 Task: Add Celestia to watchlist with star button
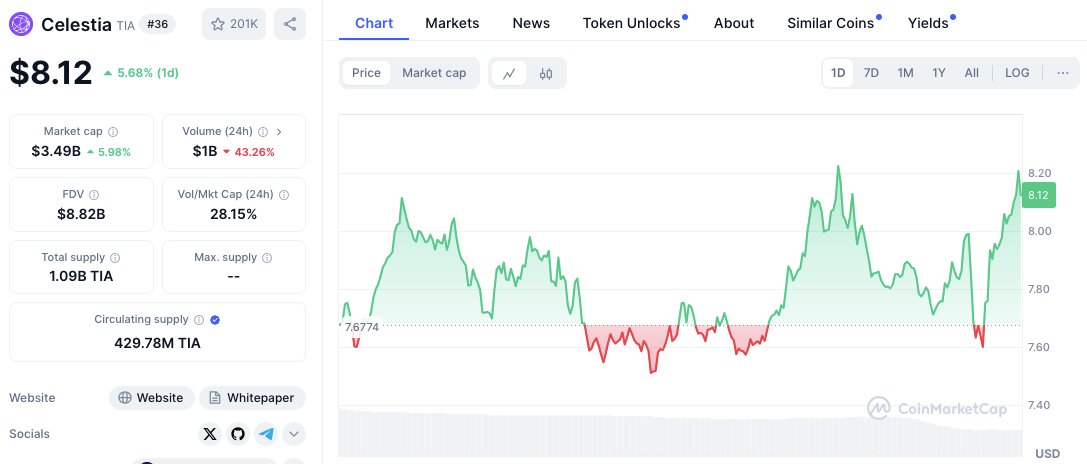[x=234, y=24]
